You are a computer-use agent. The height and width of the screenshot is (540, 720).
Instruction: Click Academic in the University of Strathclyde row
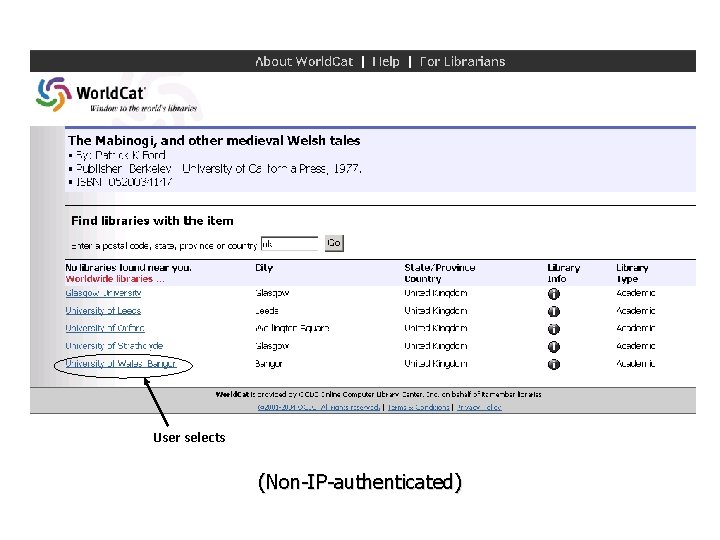pyautogui.click(x=636, y=346)
